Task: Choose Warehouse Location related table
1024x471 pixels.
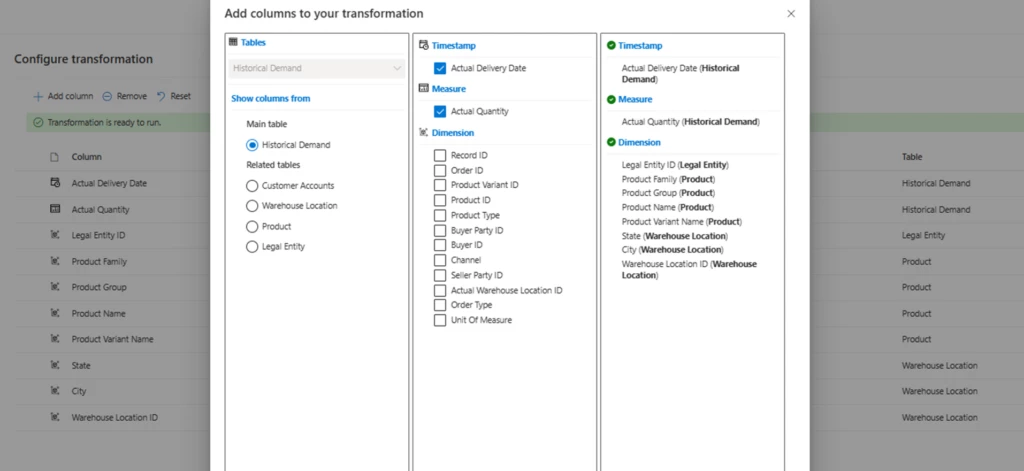Action: pyautogui.click(x=252, y=206)
